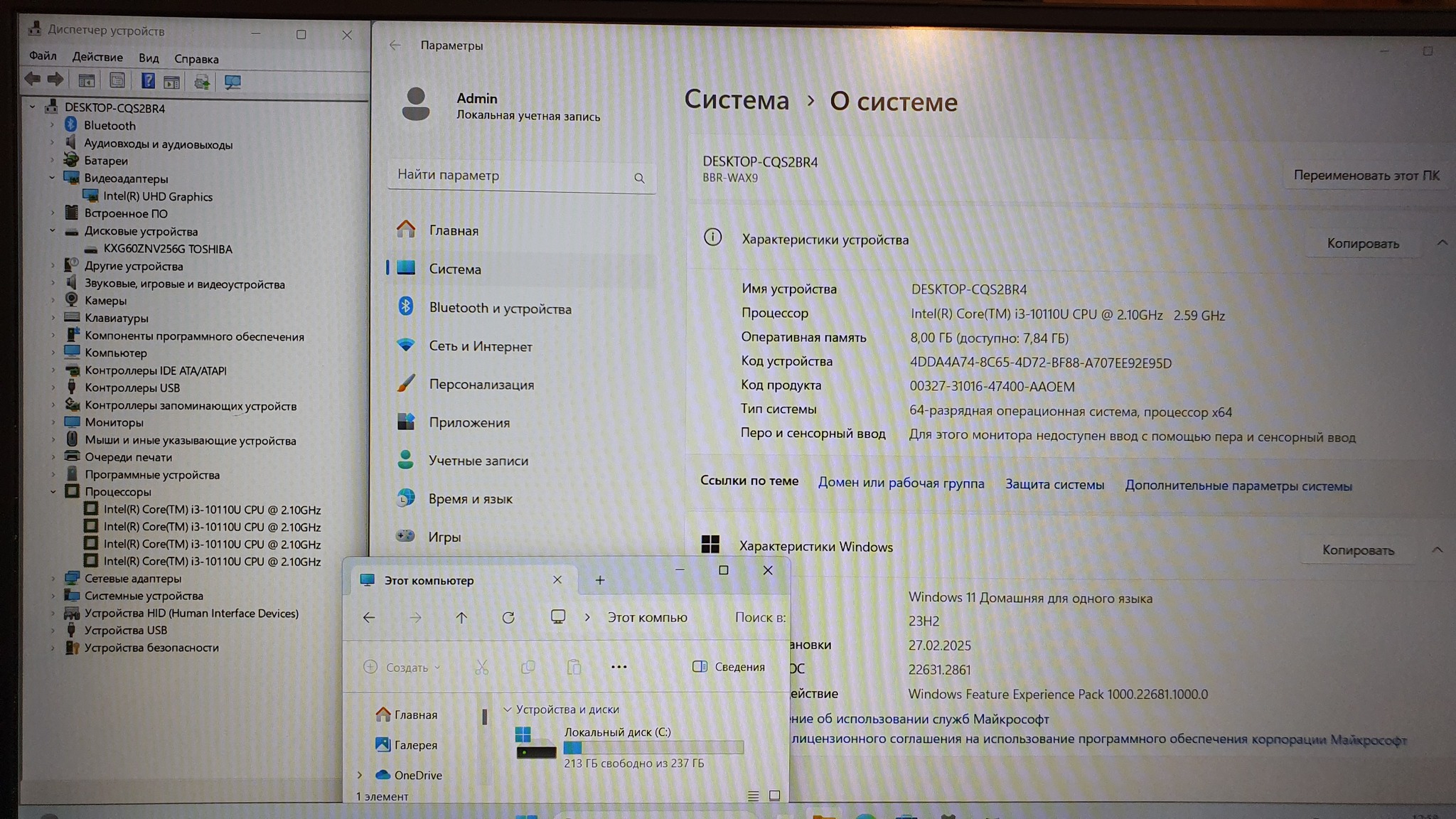
Task: Click the back arrow in Device Manager toolbar
Action: pyautogui.click(x=33, y=80)
